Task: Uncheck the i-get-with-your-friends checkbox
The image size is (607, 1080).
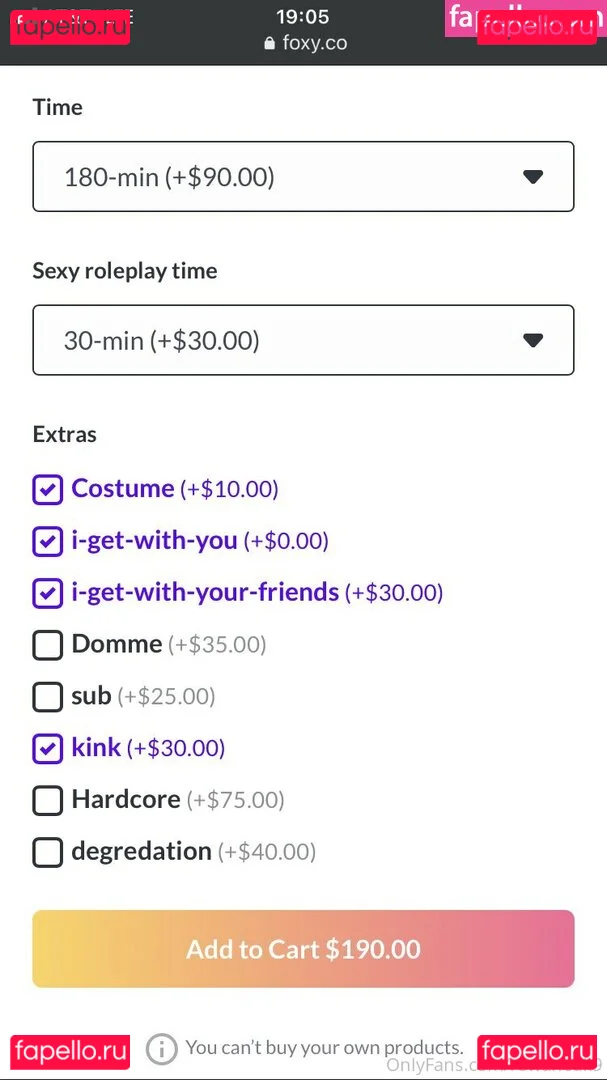Action: pos(48,593)
